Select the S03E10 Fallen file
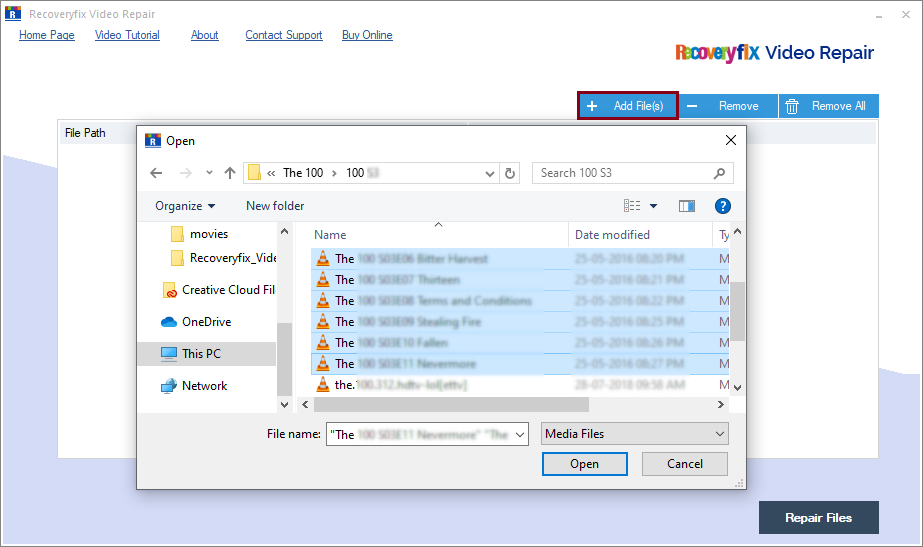The image size is (923, 547). (520, 343)
